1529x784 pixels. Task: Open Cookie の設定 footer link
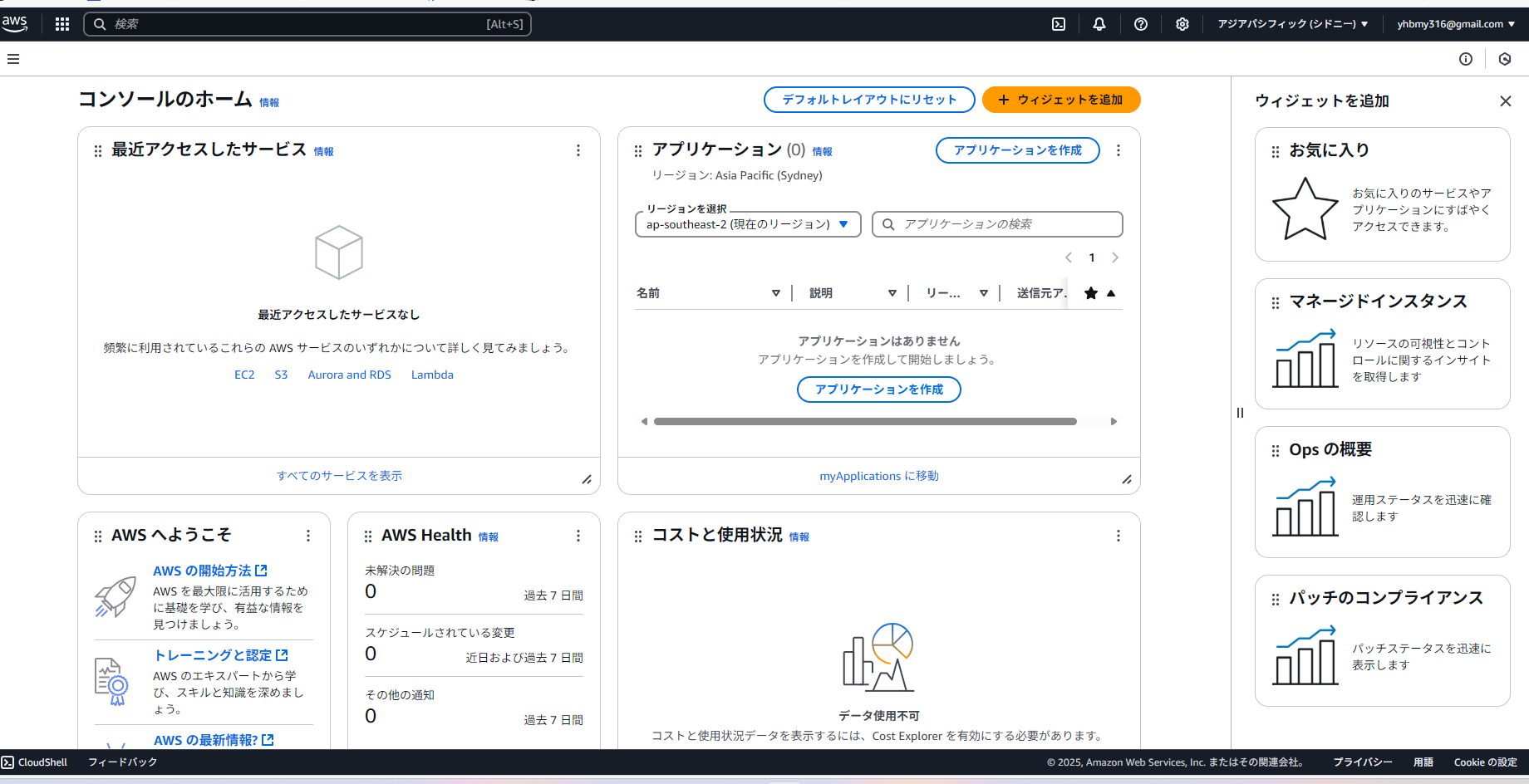point(1486,762)
